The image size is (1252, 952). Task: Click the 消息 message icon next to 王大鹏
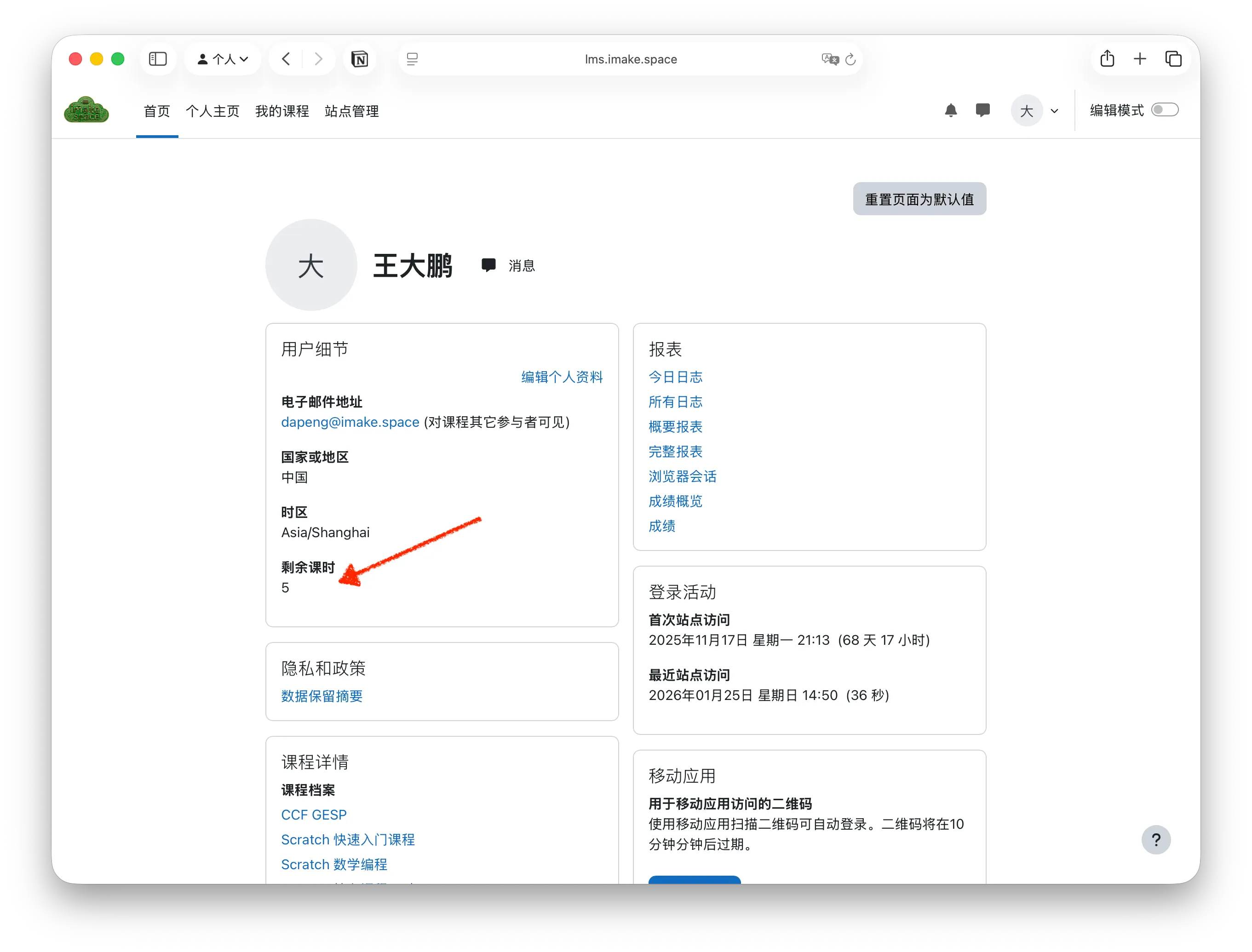pos(489,265)
